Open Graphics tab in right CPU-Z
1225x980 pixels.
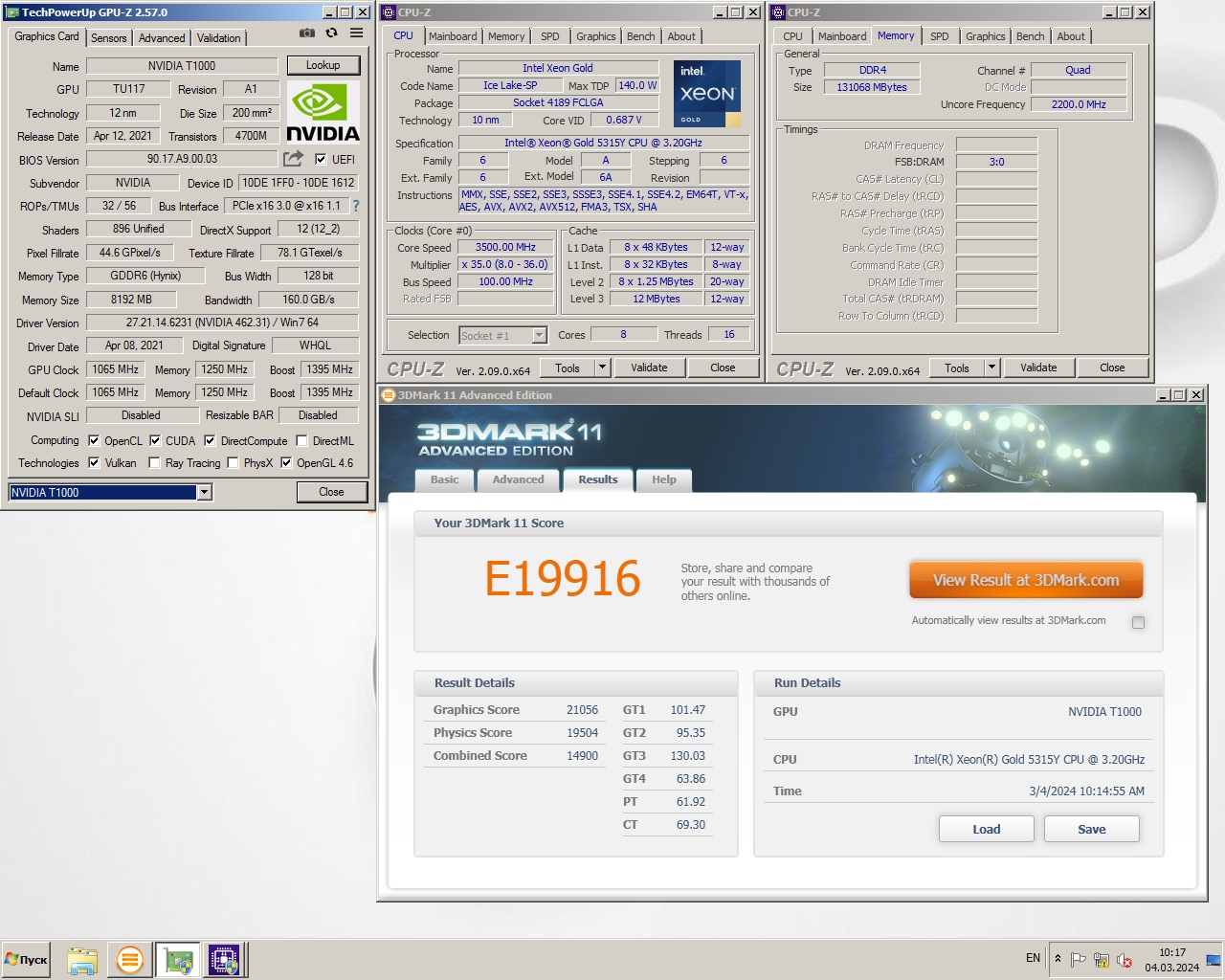tap(985, 36)
